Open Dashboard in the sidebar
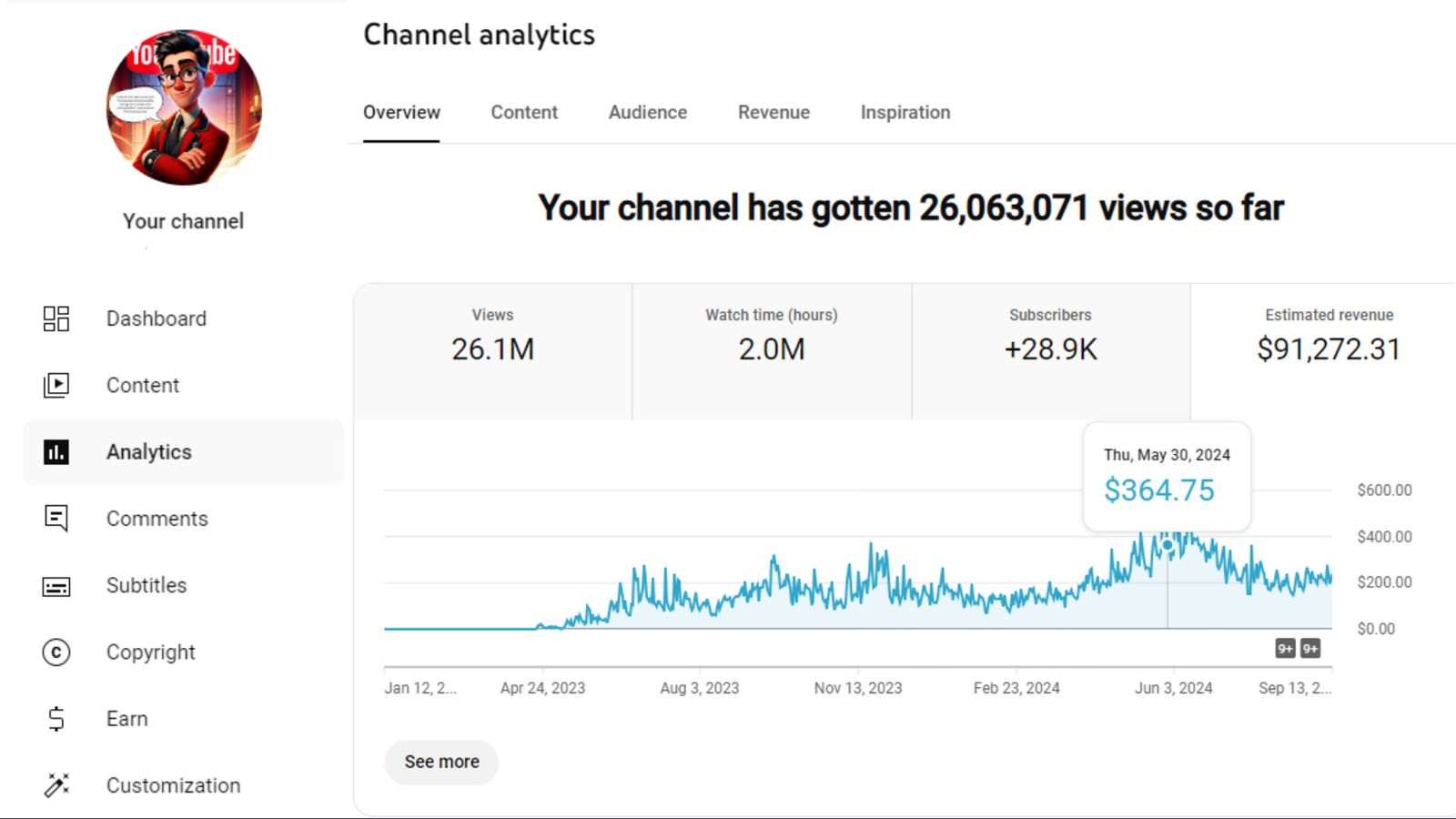 click(184, 318)
